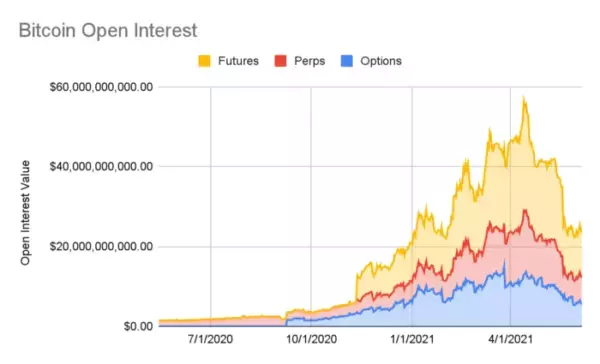
Task: Select the Options legend label
Action: (381, 61)
